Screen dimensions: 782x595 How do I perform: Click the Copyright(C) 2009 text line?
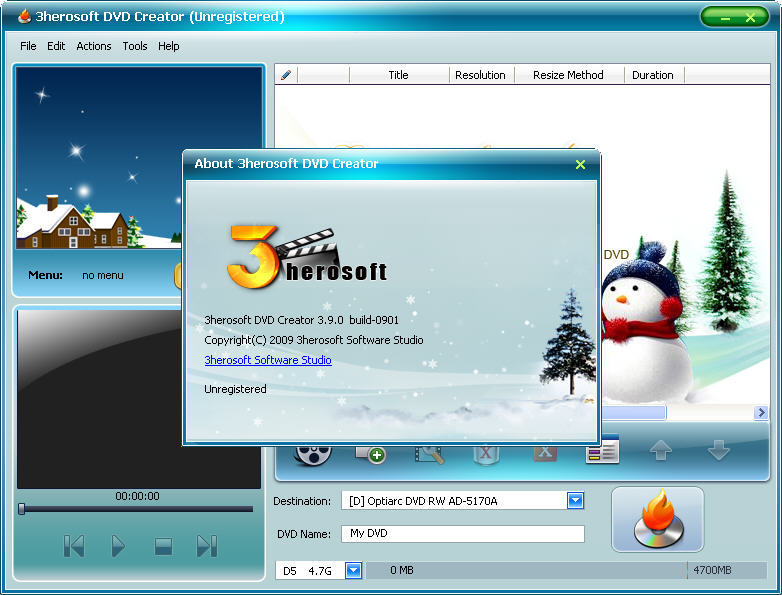314,340
